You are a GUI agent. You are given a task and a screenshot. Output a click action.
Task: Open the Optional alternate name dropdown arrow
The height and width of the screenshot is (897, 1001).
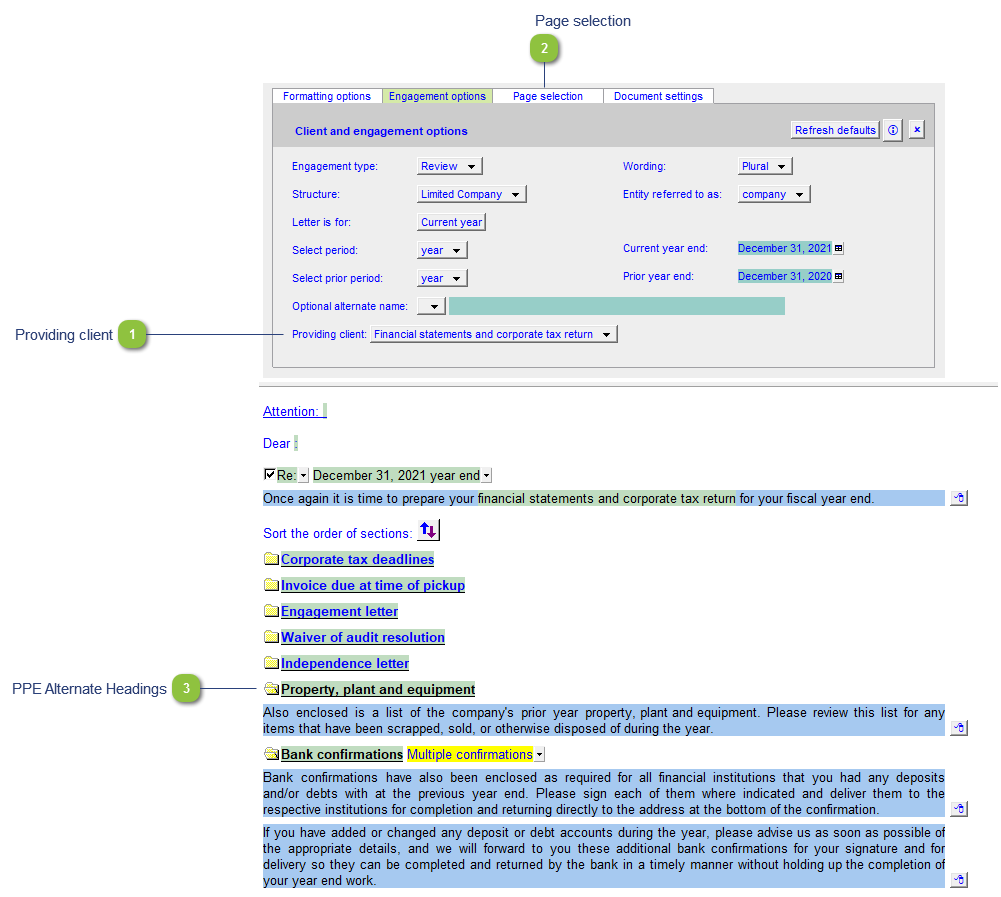[x=432, y=306]
